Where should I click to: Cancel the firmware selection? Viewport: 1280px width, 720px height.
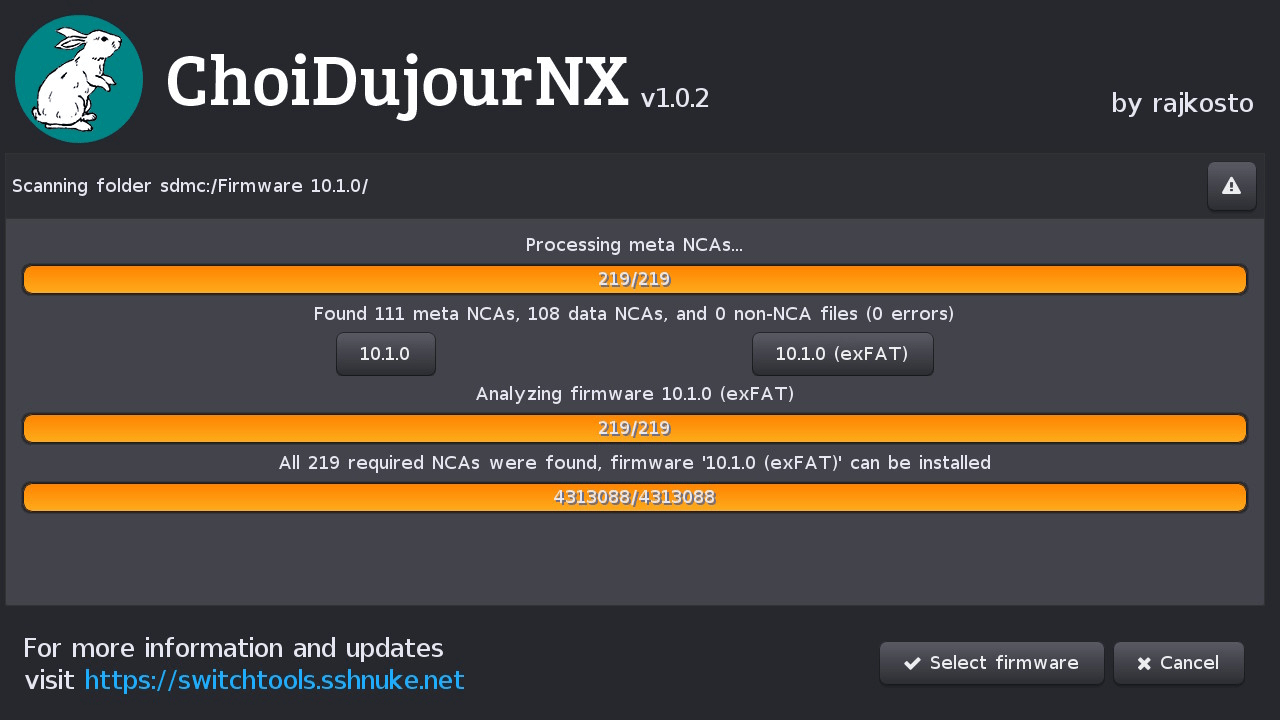tap(1179, 663)
